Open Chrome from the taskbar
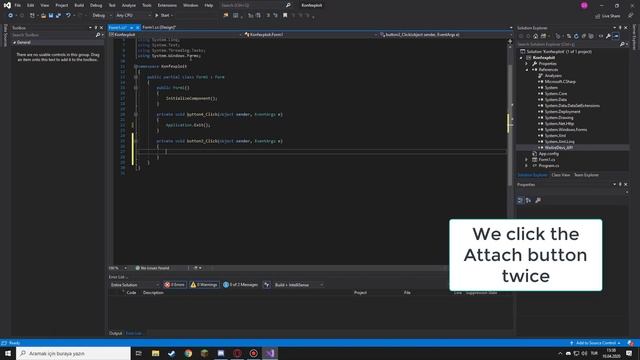 coord(188,353)
